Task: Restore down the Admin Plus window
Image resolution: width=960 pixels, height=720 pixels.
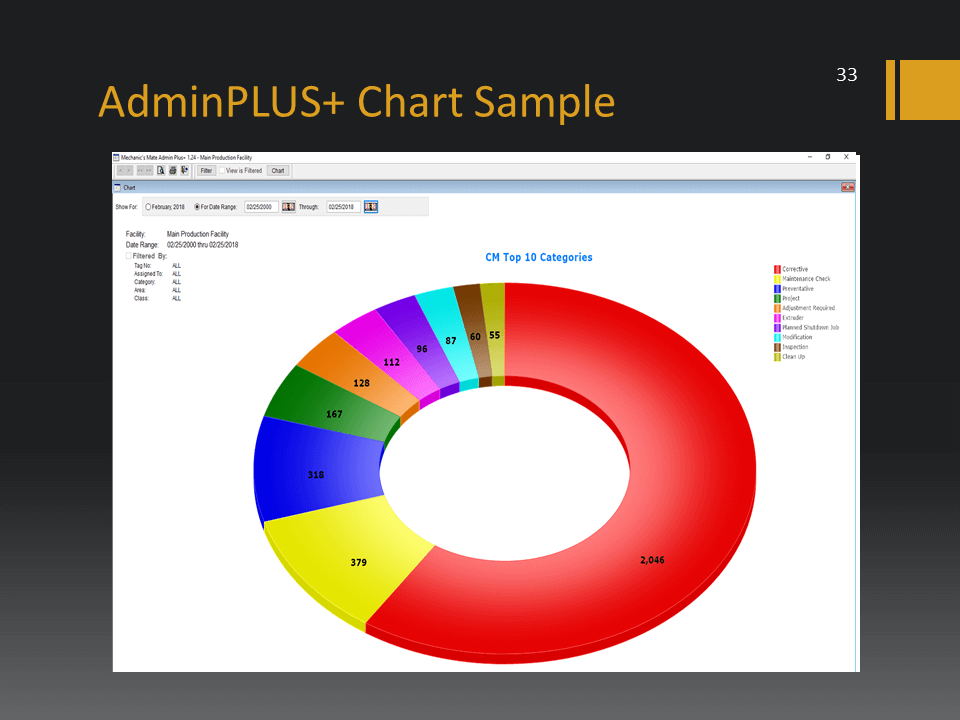Action: 828,157
